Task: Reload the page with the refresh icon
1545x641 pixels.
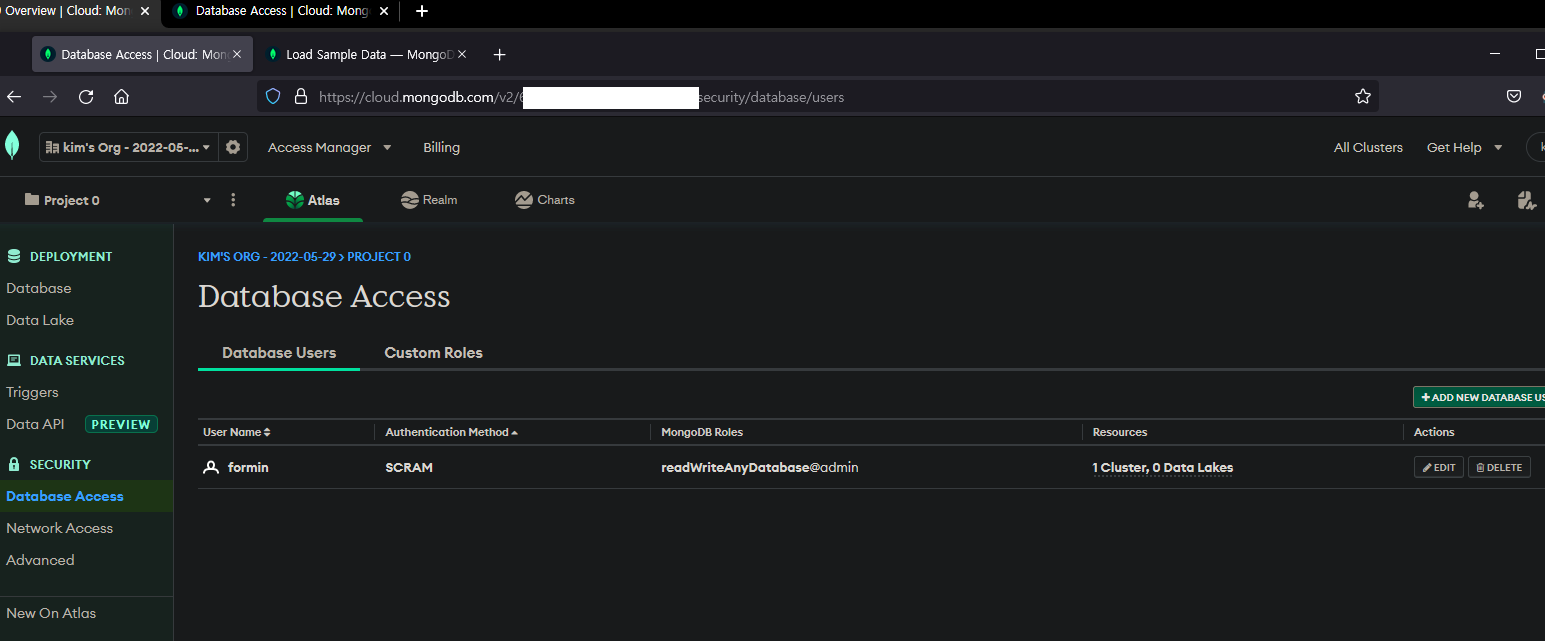Action: (86, 97)
